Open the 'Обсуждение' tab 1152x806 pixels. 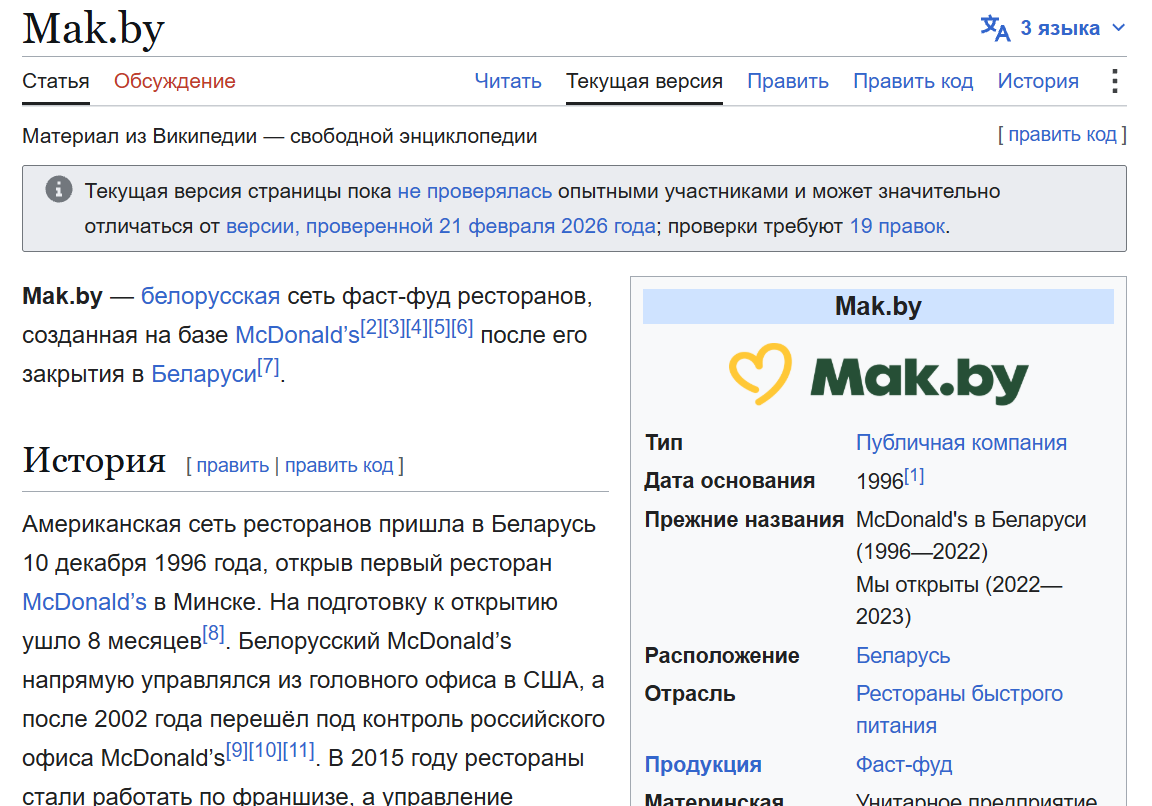(x=175, y=81)
